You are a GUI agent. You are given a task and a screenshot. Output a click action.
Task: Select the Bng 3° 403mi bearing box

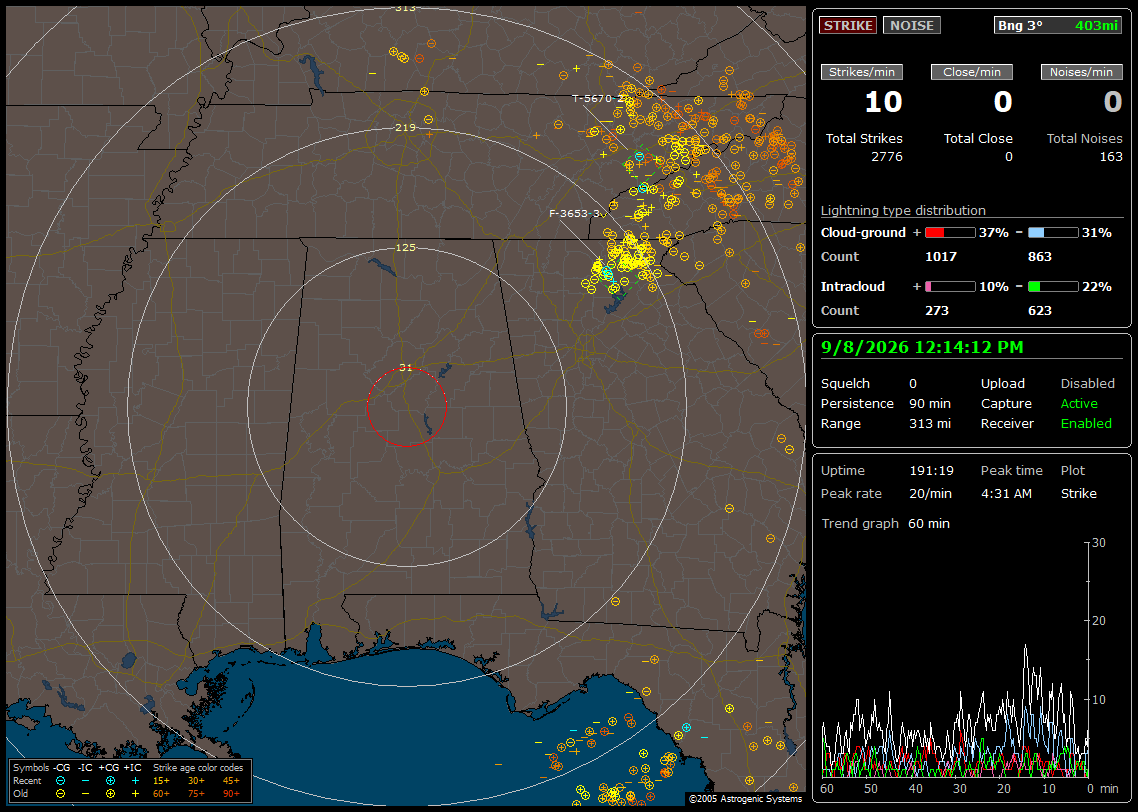coord(1057,25)
